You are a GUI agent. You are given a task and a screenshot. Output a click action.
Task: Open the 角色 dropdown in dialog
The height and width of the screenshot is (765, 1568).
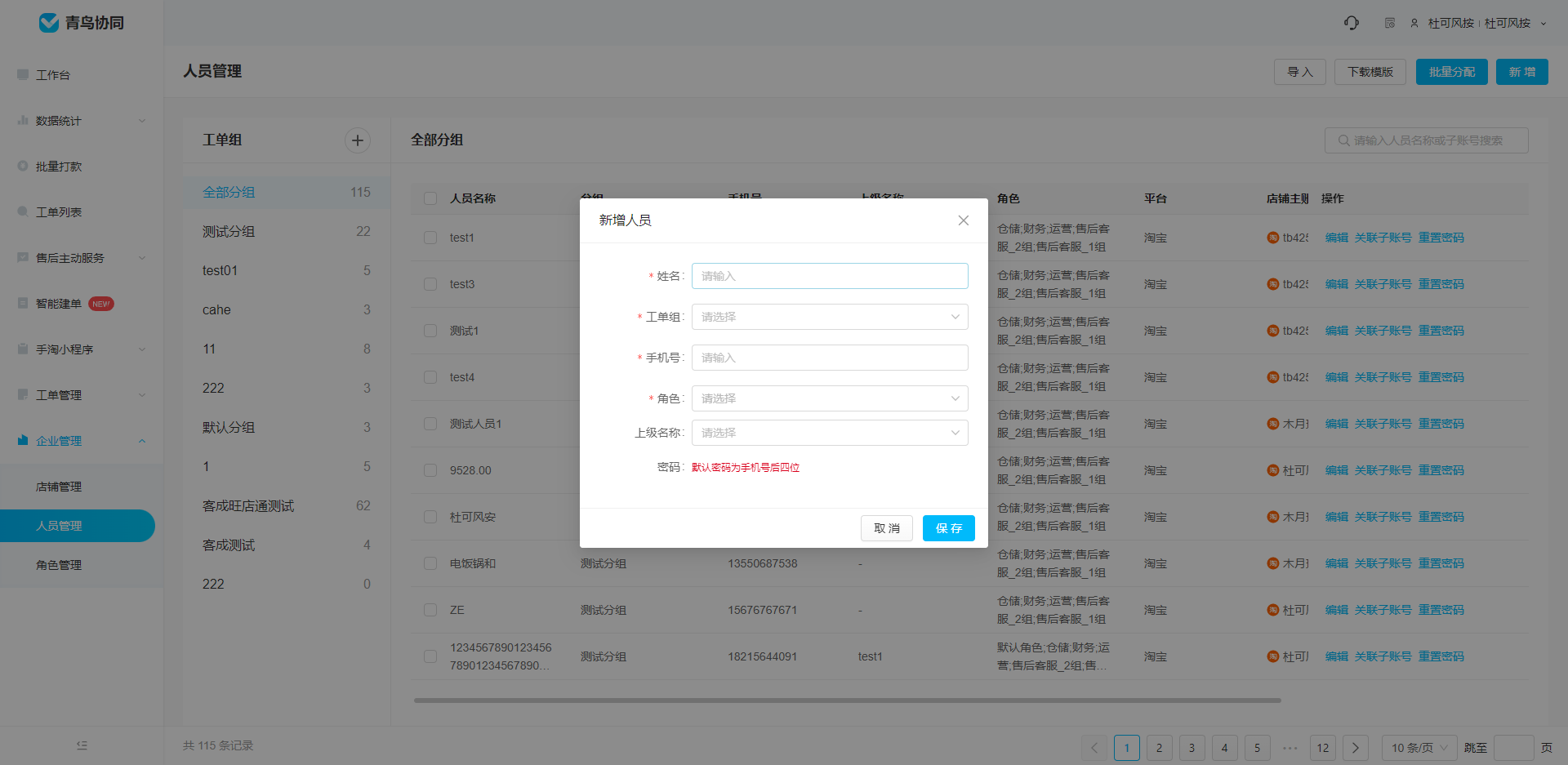[830, 398]
